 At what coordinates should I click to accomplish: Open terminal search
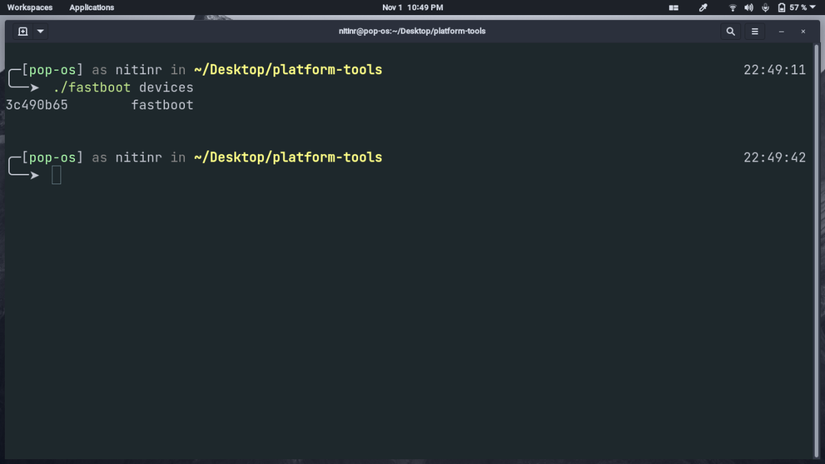(x=730, y=31)
